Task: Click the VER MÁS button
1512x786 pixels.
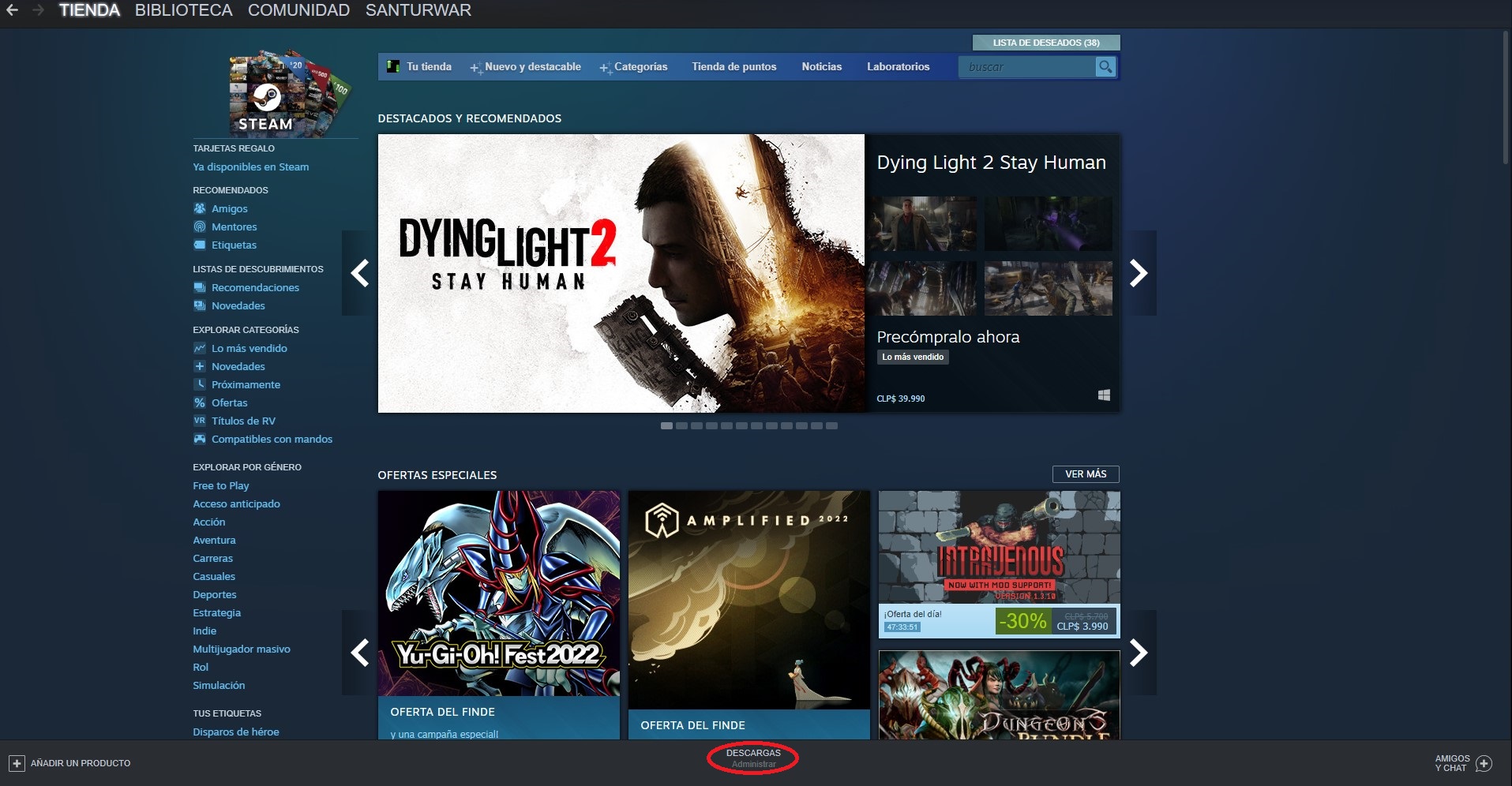Action: tap(1086, 474)
